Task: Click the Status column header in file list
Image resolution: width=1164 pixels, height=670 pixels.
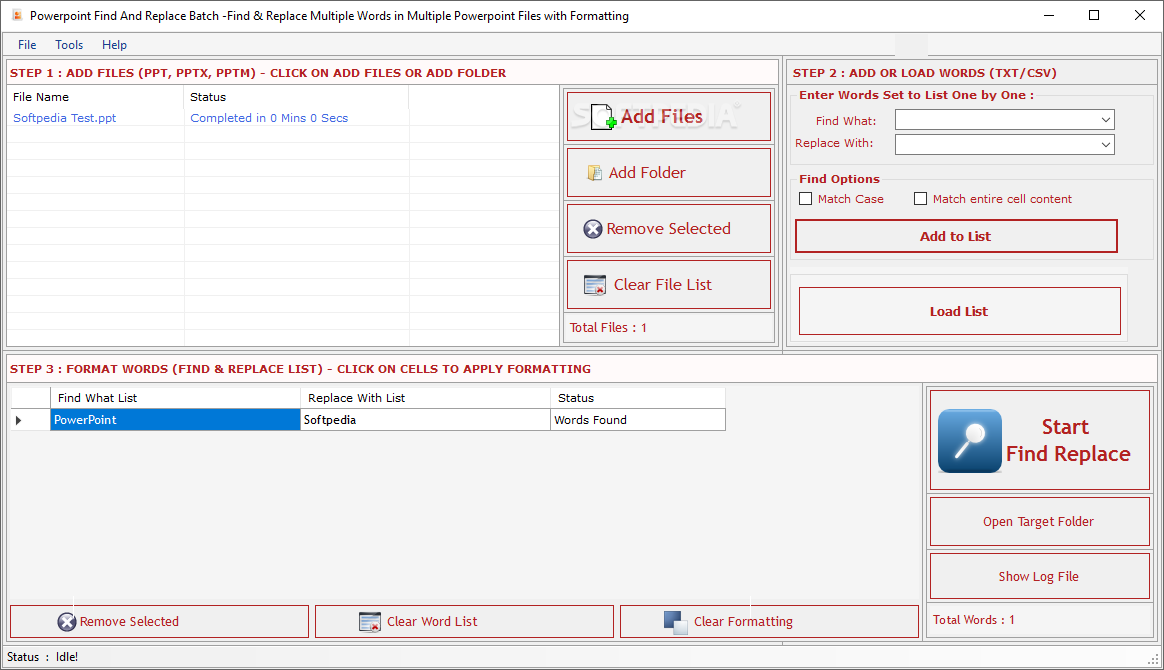Action: click(x=296, y=97)
